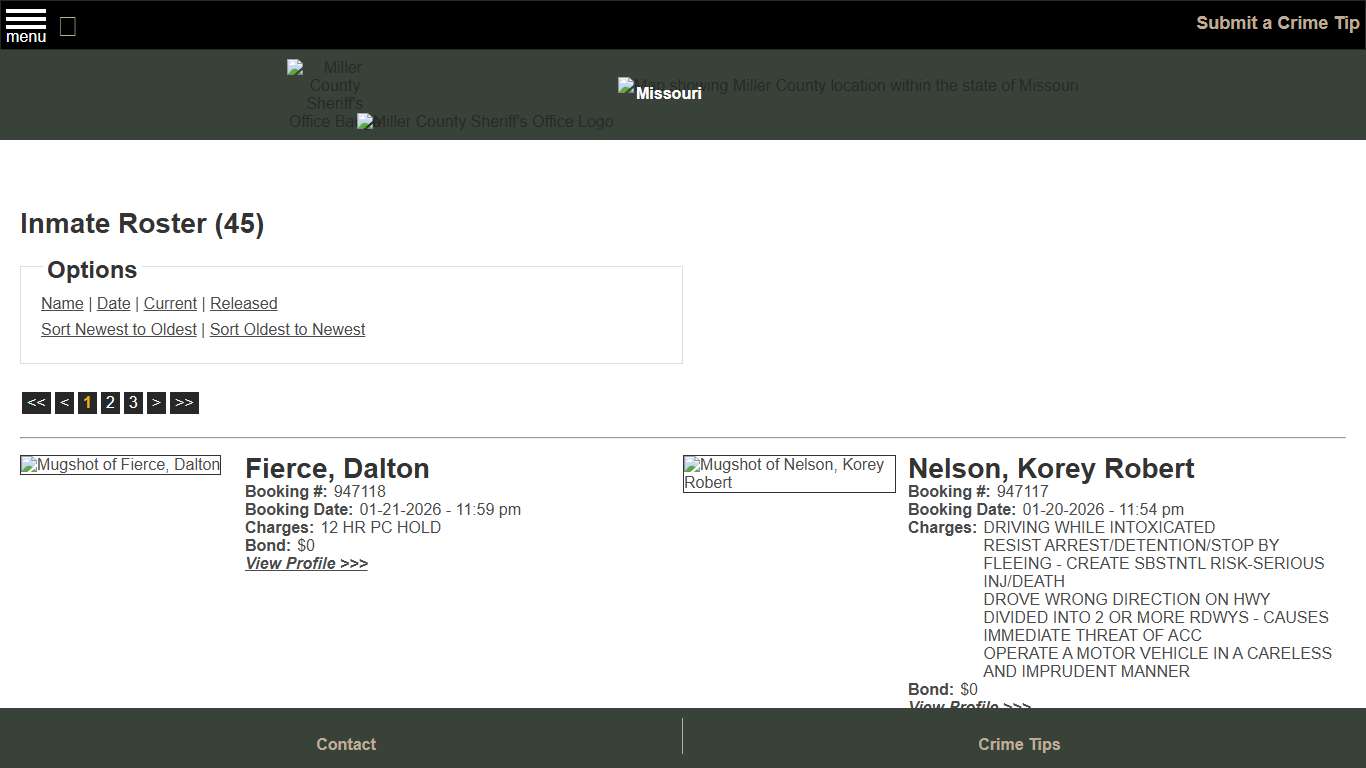Open the Contact section in the footer
This screenshot has width=1366, height=768.
[346, 744]
